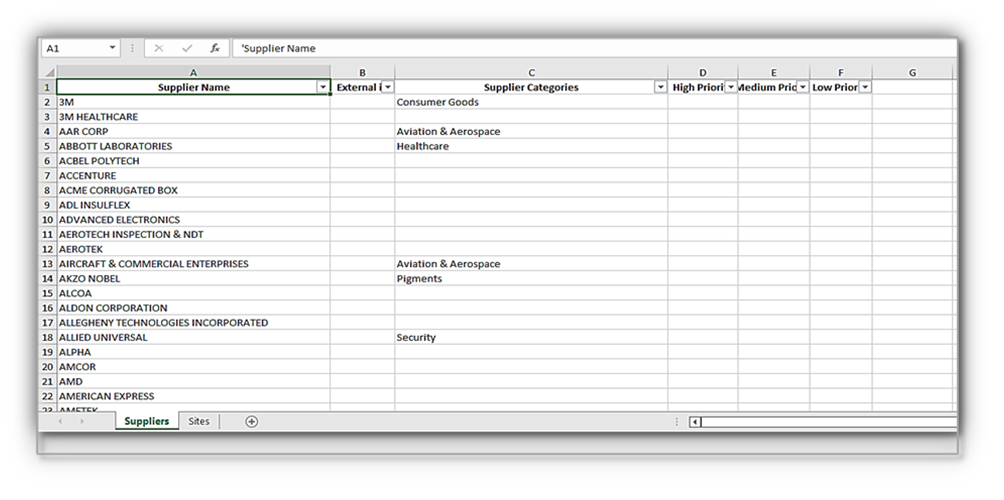Click the next sheet navigation arrow
Viewport: 1004px width, 500px height.
(x=82, y=421)
